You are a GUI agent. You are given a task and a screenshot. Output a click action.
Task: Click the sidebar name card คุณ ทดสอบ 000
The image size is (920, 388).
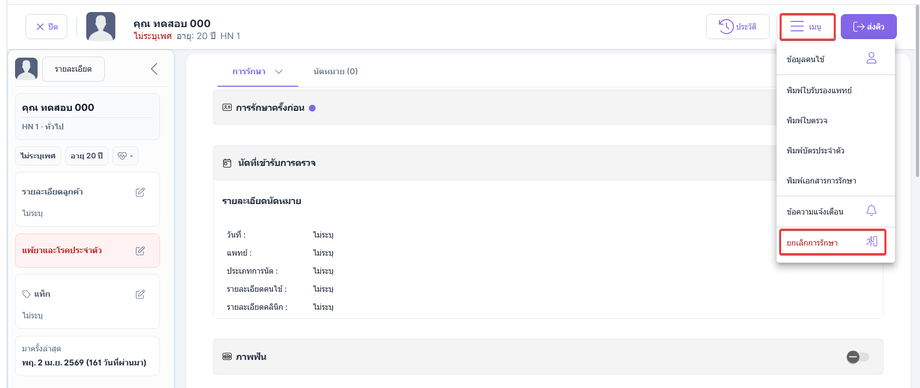(x=87, y=116)
